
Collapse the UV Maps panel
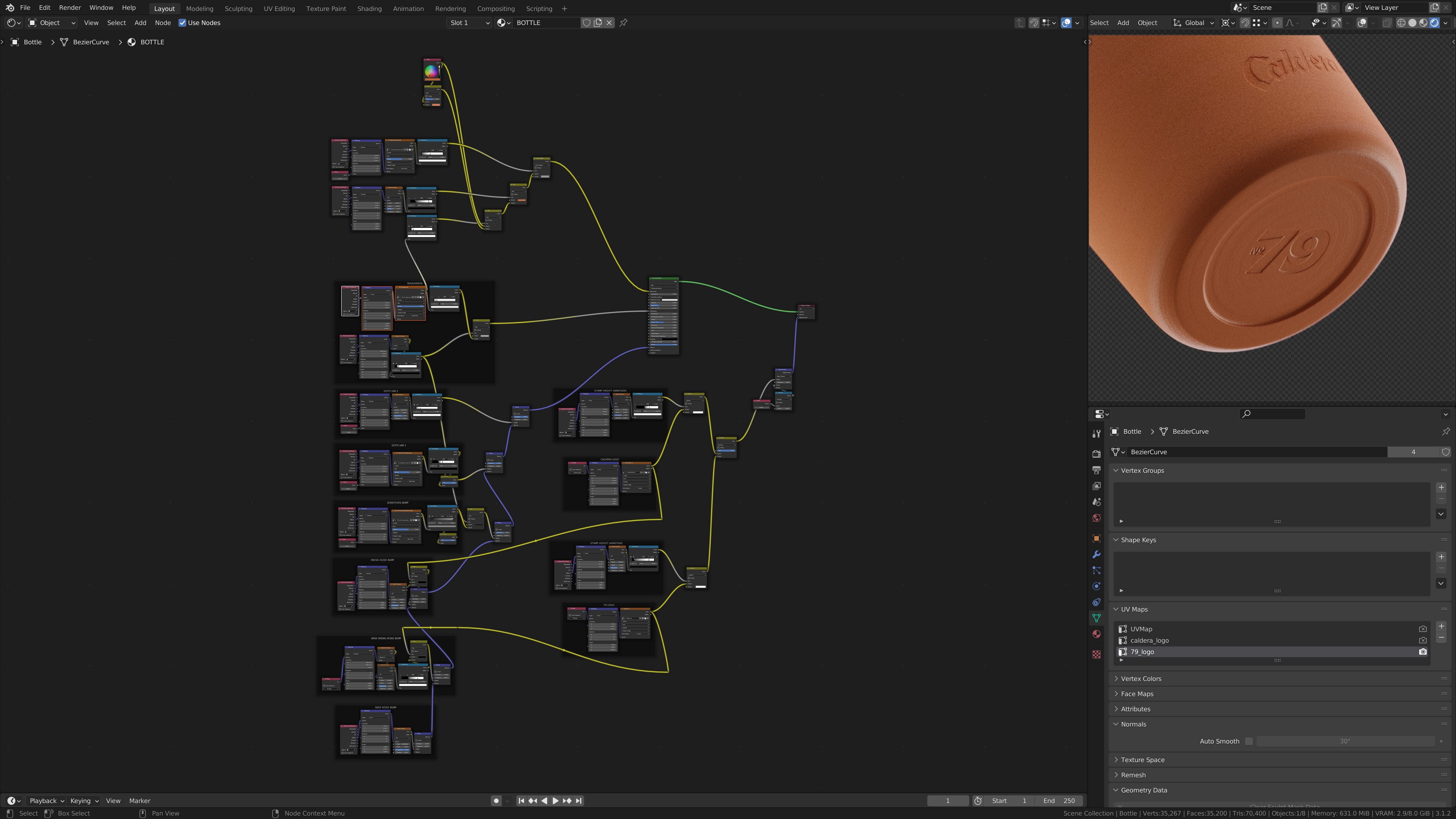coord(1134,609)
